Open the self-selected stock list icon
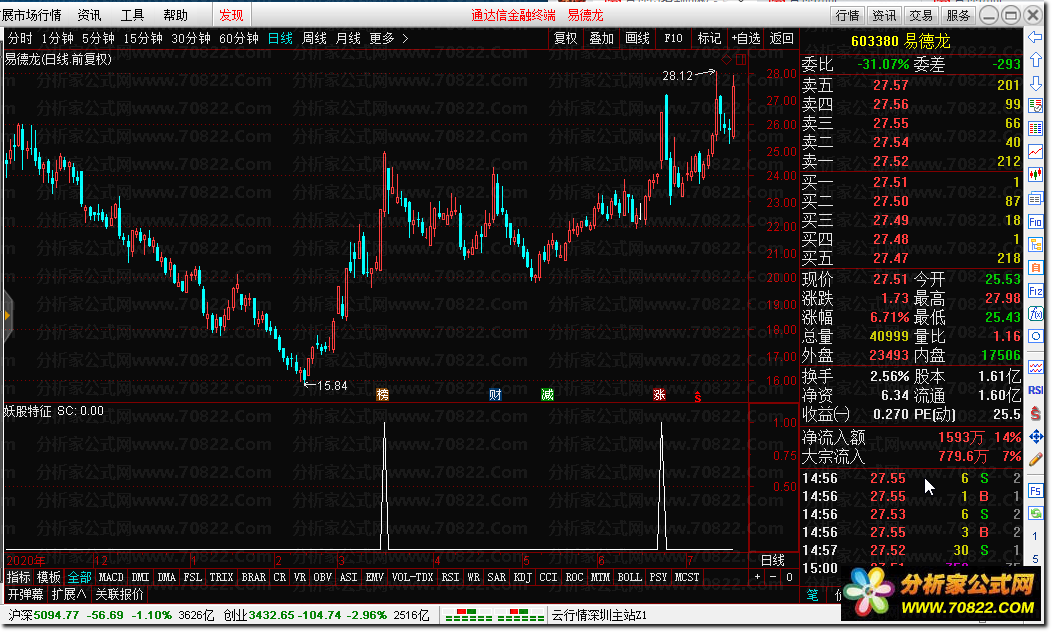 point(1036,105)
